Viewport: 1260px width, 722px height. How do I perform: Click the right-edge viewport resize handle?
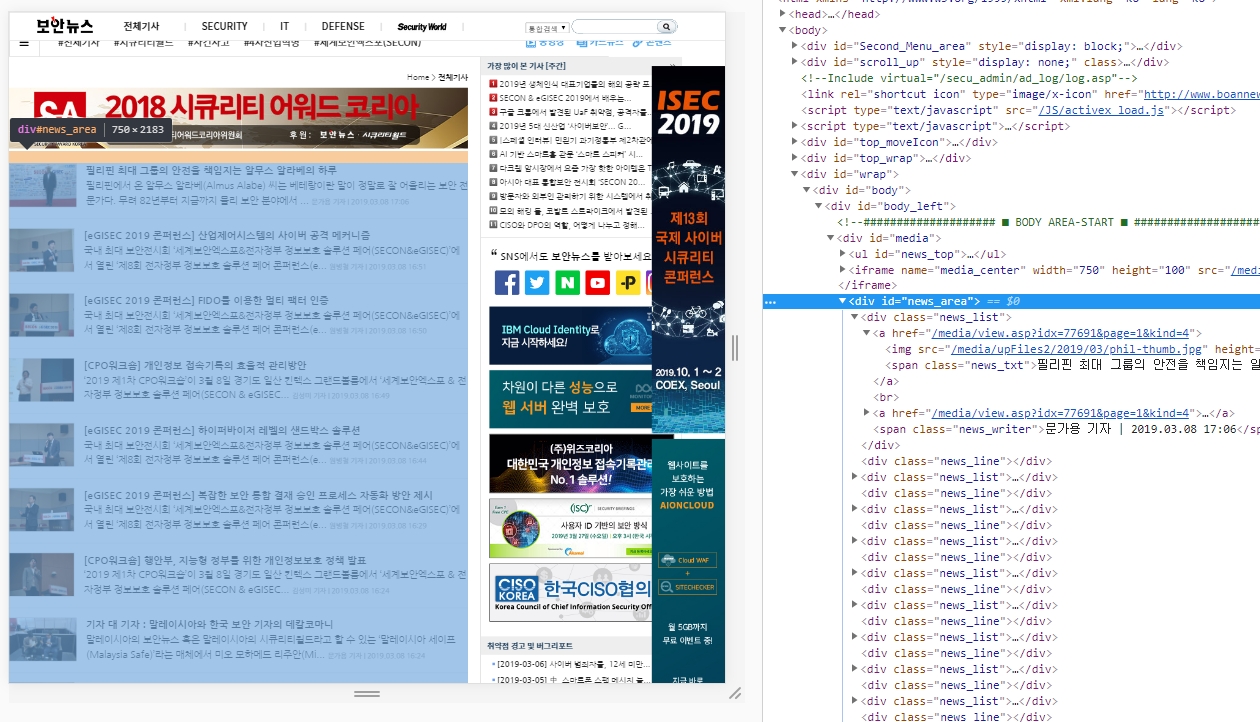click(735, 347)
